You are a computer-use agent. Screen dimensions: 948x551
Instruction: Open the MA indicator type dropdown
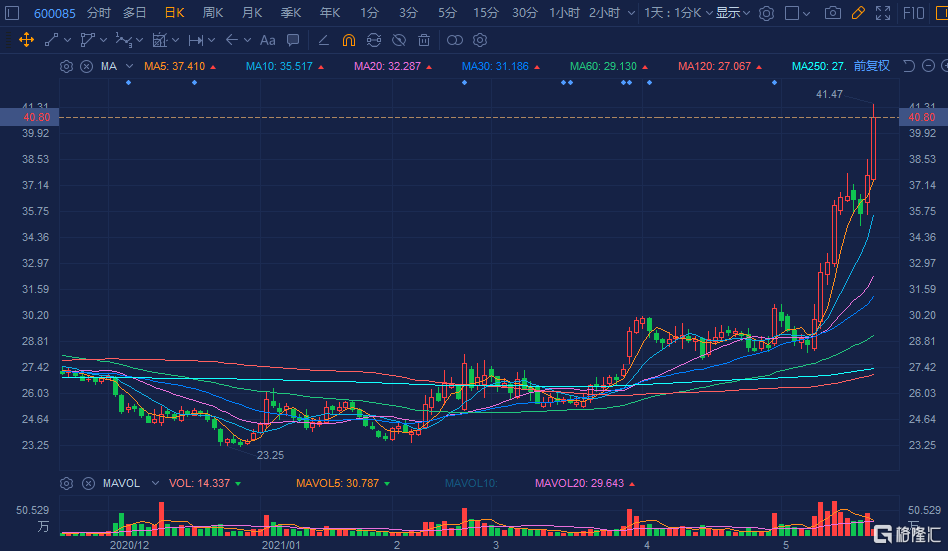tap(129, 66)
